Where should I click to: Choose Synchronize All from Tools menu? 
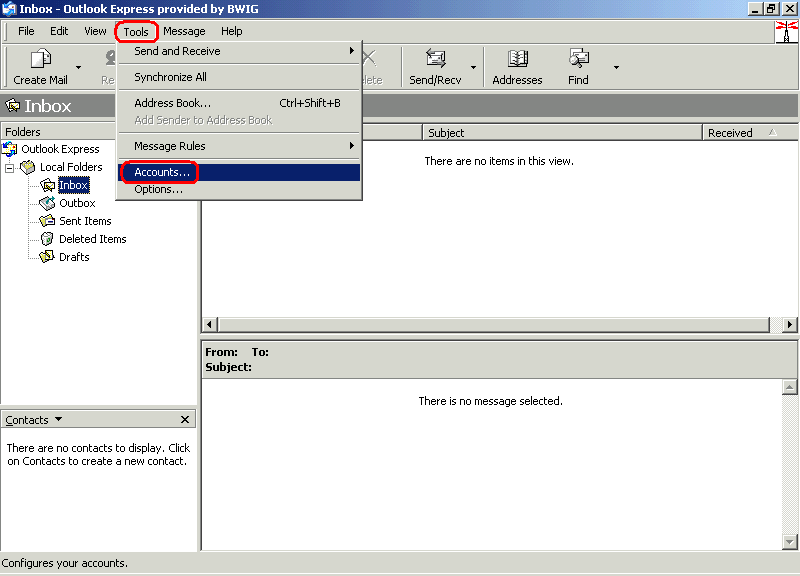(x=239, y=77)
